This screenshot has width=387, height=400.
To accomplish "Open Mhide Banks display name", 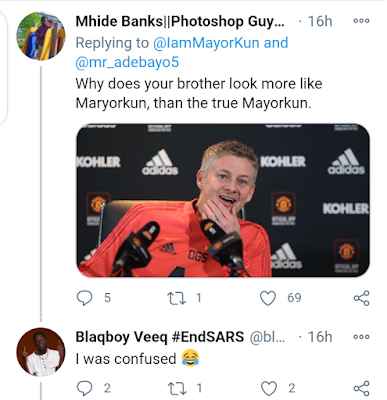I will coord(180,22).
